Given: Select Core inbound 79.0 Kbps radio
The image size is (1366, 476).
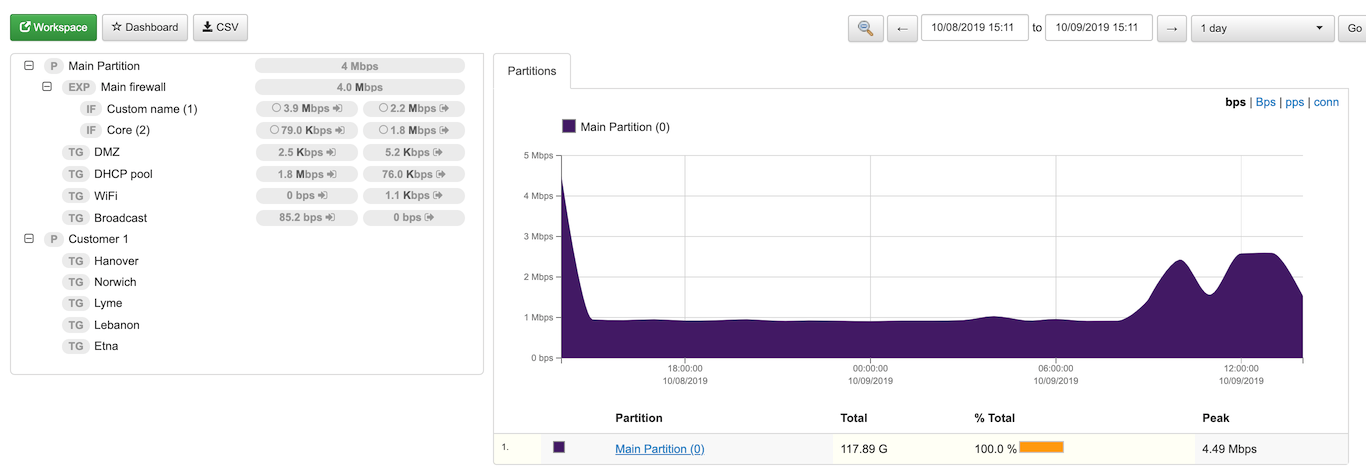Looking at the screenshot, I should pos(276,130).
